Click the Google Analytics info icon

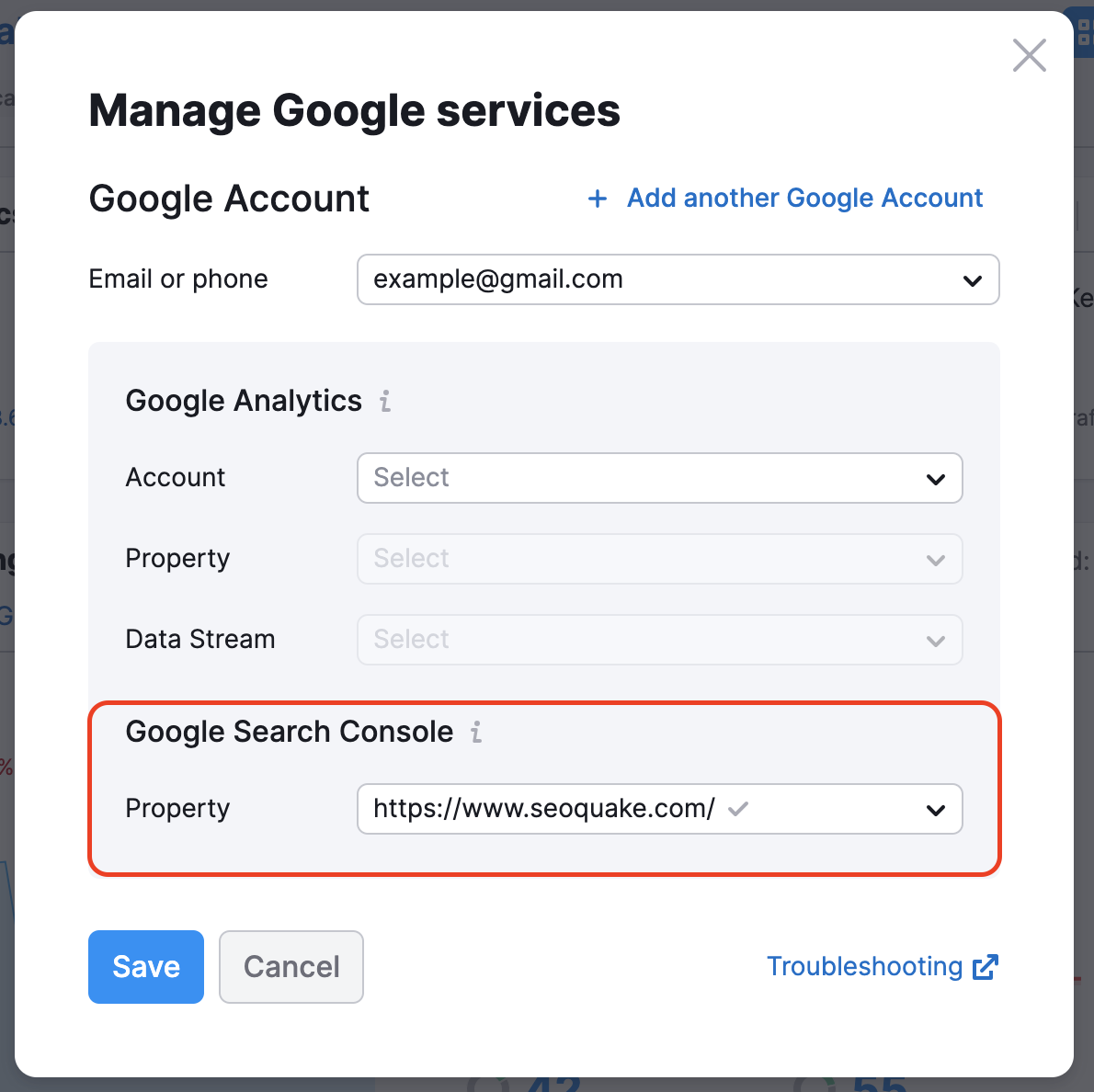(x=384, y=401)
